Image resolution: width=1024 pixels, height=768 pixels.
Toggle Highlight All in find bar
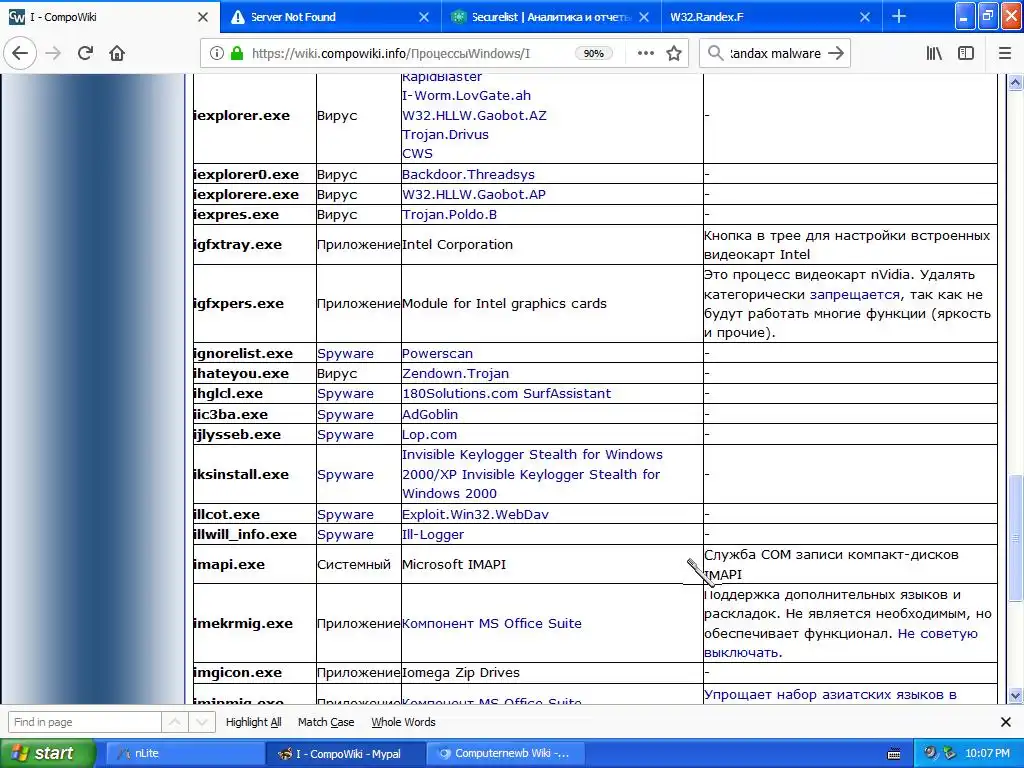pyautogui.click(x=253, y=722)
